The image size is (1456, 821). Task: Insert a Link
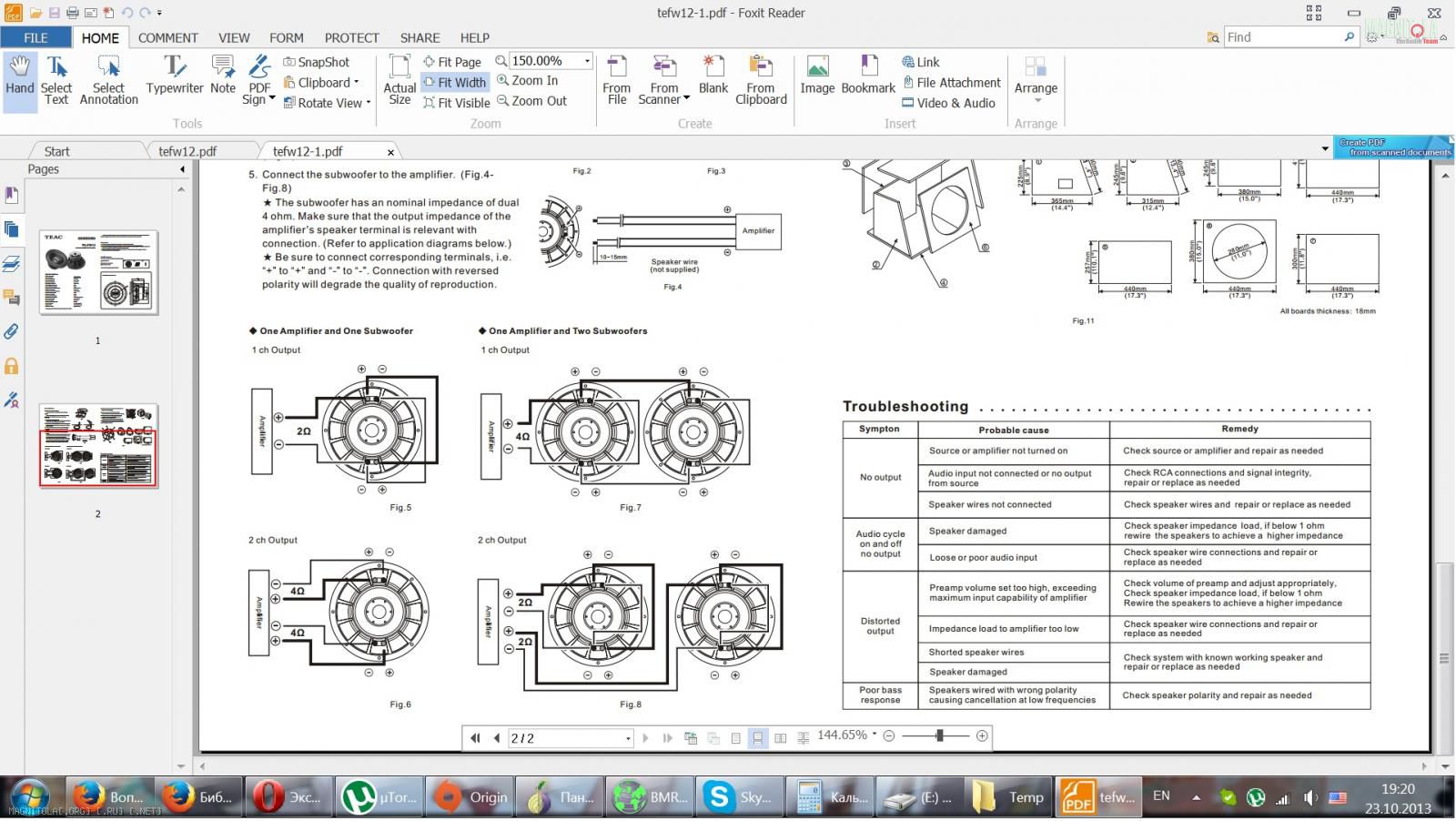click(x=921, y=62)
